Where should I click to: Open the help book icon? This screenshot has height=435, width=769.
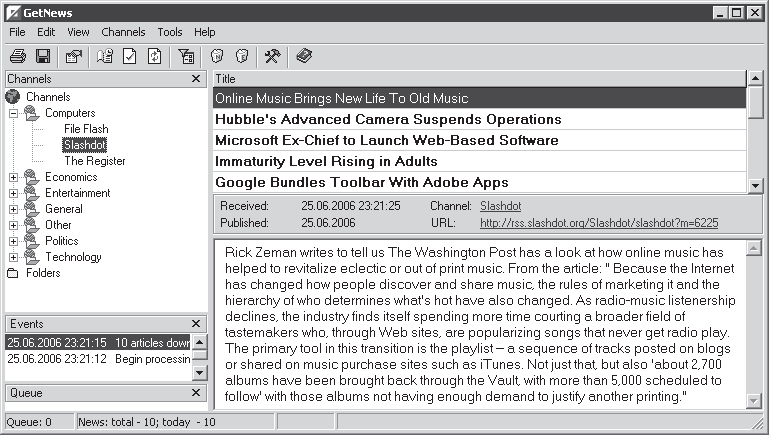[304, 56]
